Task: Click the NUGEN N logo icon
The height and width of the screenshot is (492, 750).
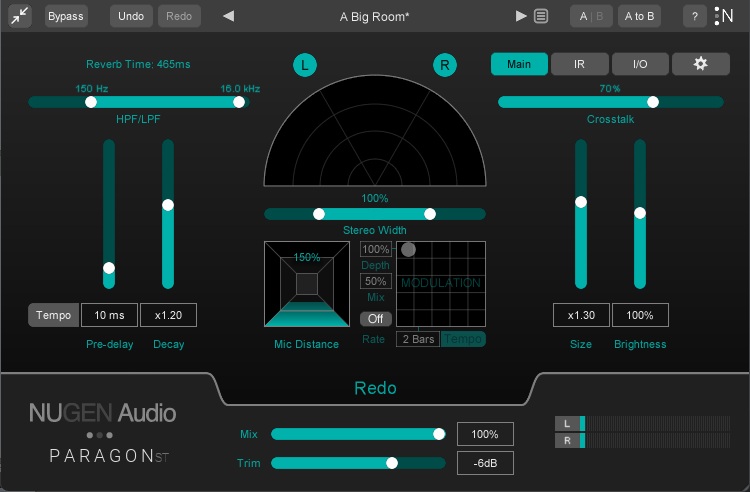Action: [x=724, y=16]
